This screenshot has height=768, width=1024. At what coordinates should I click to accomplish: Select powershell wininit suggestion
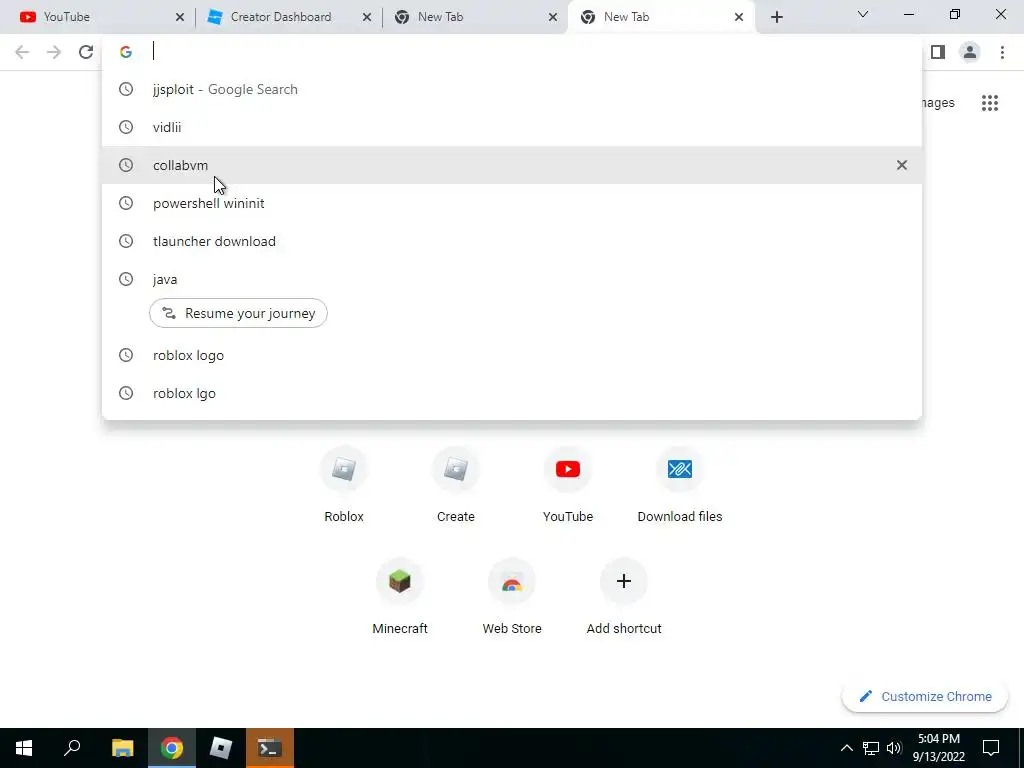(x=512, y=203)
